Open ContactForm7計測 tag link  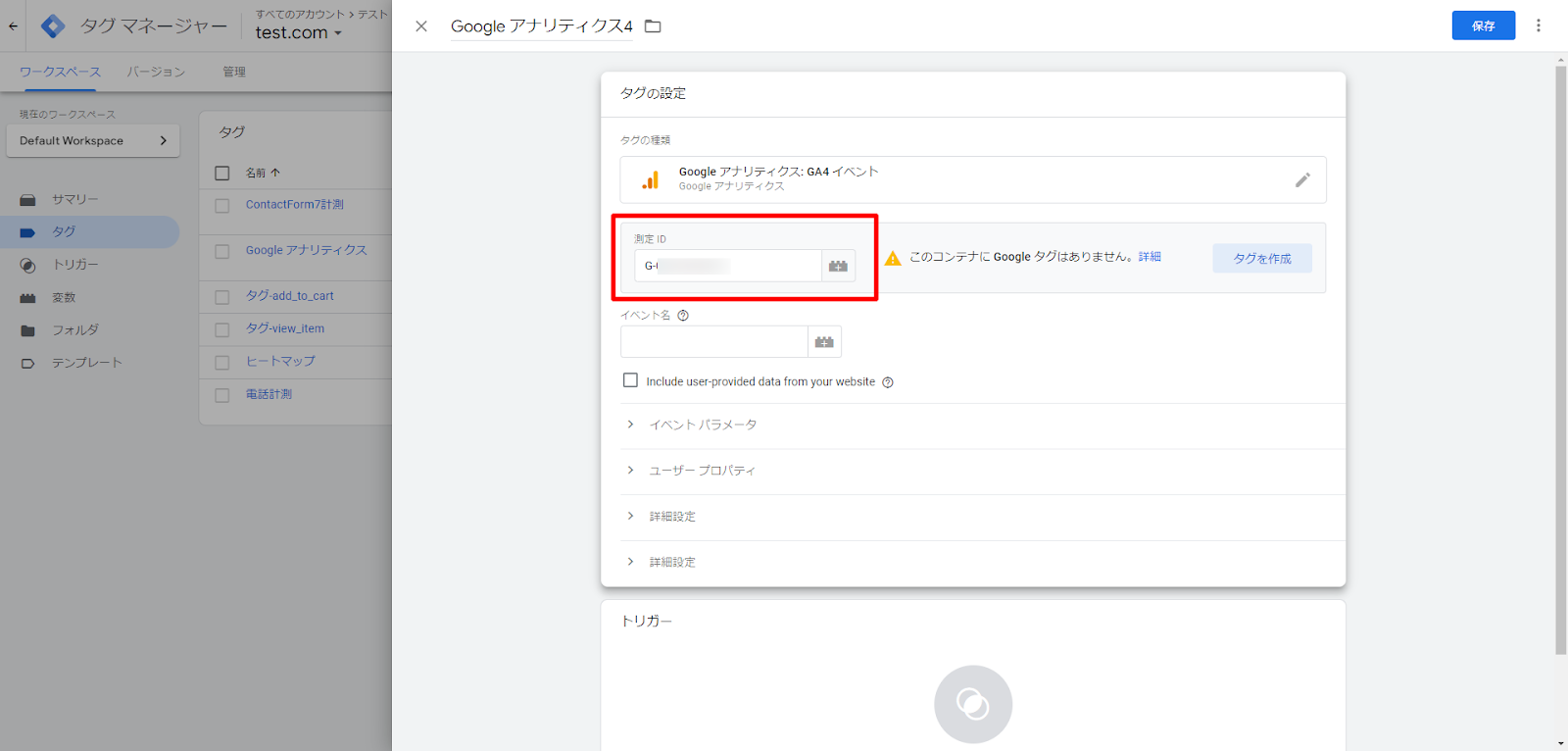click(295, 205)
